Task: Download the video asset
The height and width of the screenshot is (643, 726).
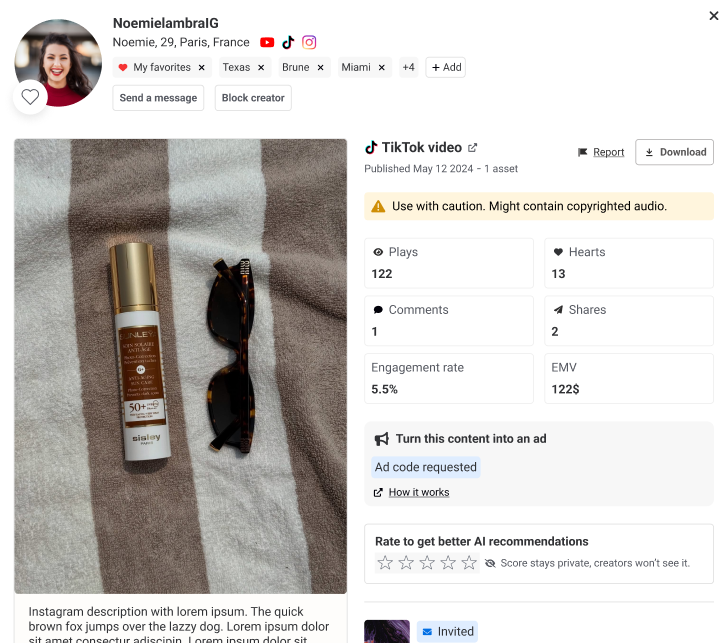Action: coord(674,152)
